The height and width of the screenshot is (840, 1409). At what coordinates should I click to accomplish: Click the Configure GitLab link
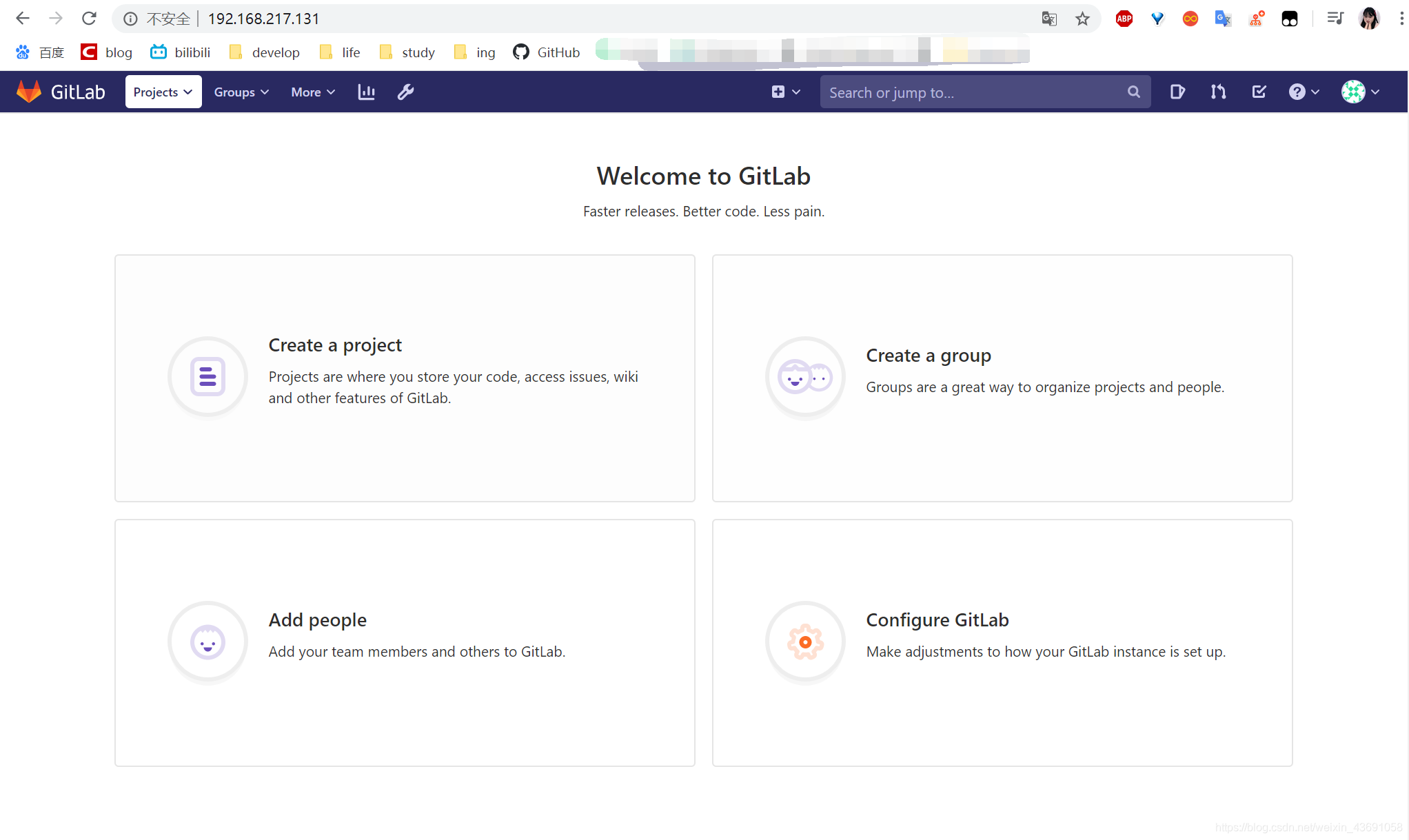[x=937, y=619]
